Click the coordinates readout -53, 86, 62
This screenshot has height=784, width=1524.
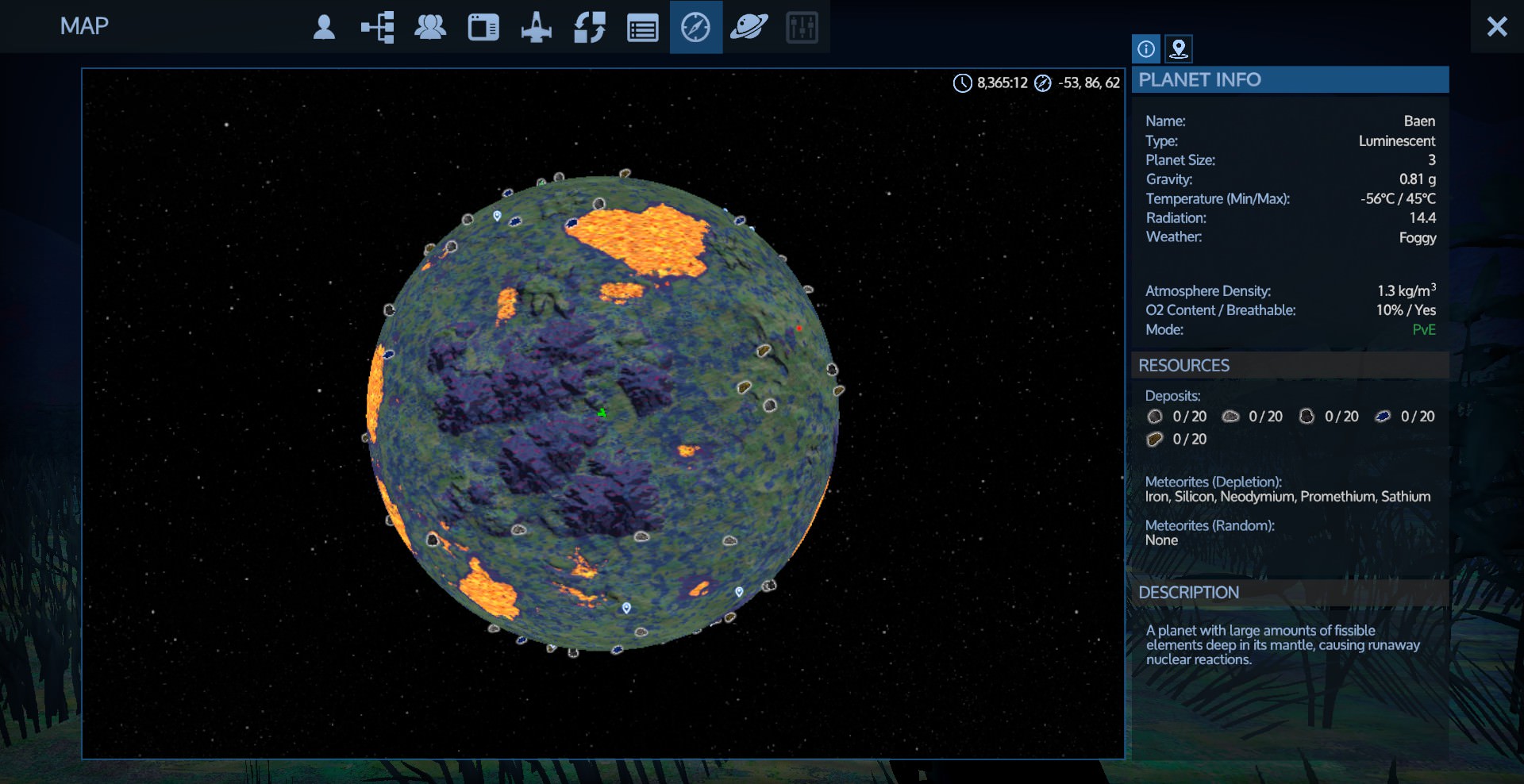1089,83
